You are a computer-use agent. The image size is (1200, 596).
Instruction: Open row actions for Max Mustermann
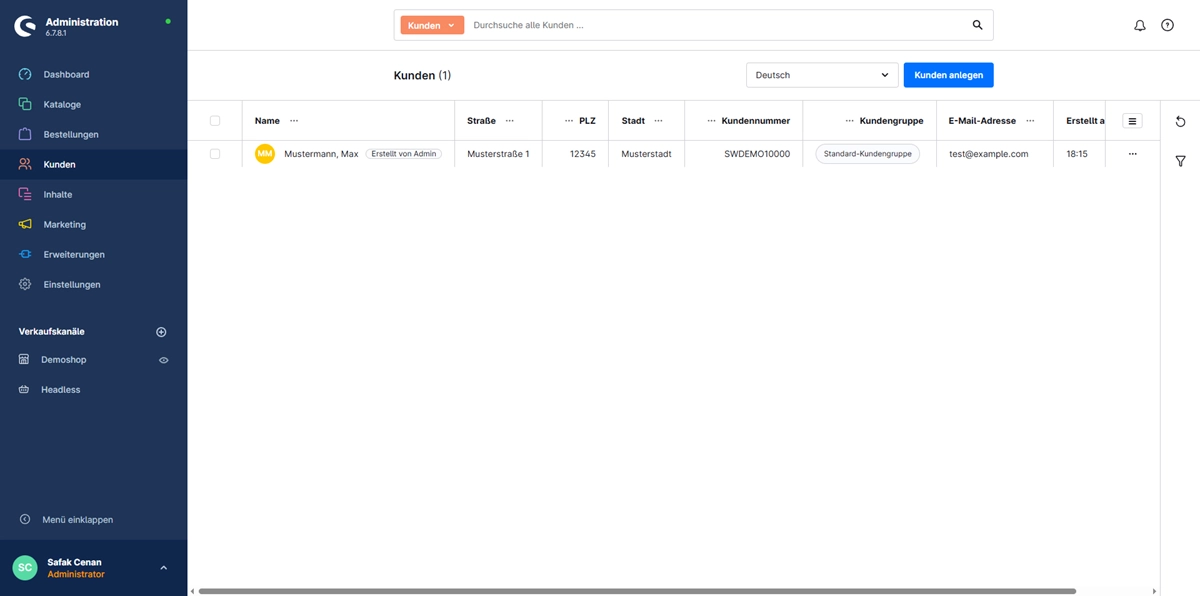[x=1132, y=154]
